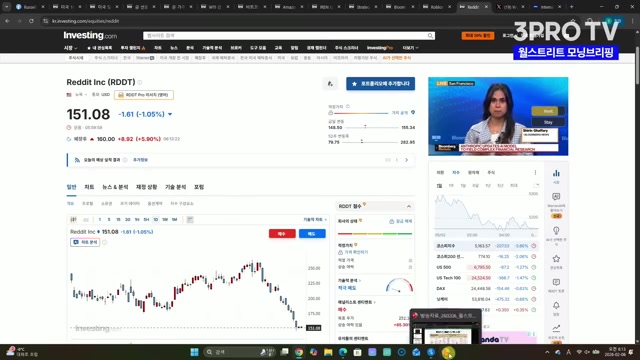
Task: Add Reddit to portfolio with star button
Action: pyautogui.click(x=380, y=84)
